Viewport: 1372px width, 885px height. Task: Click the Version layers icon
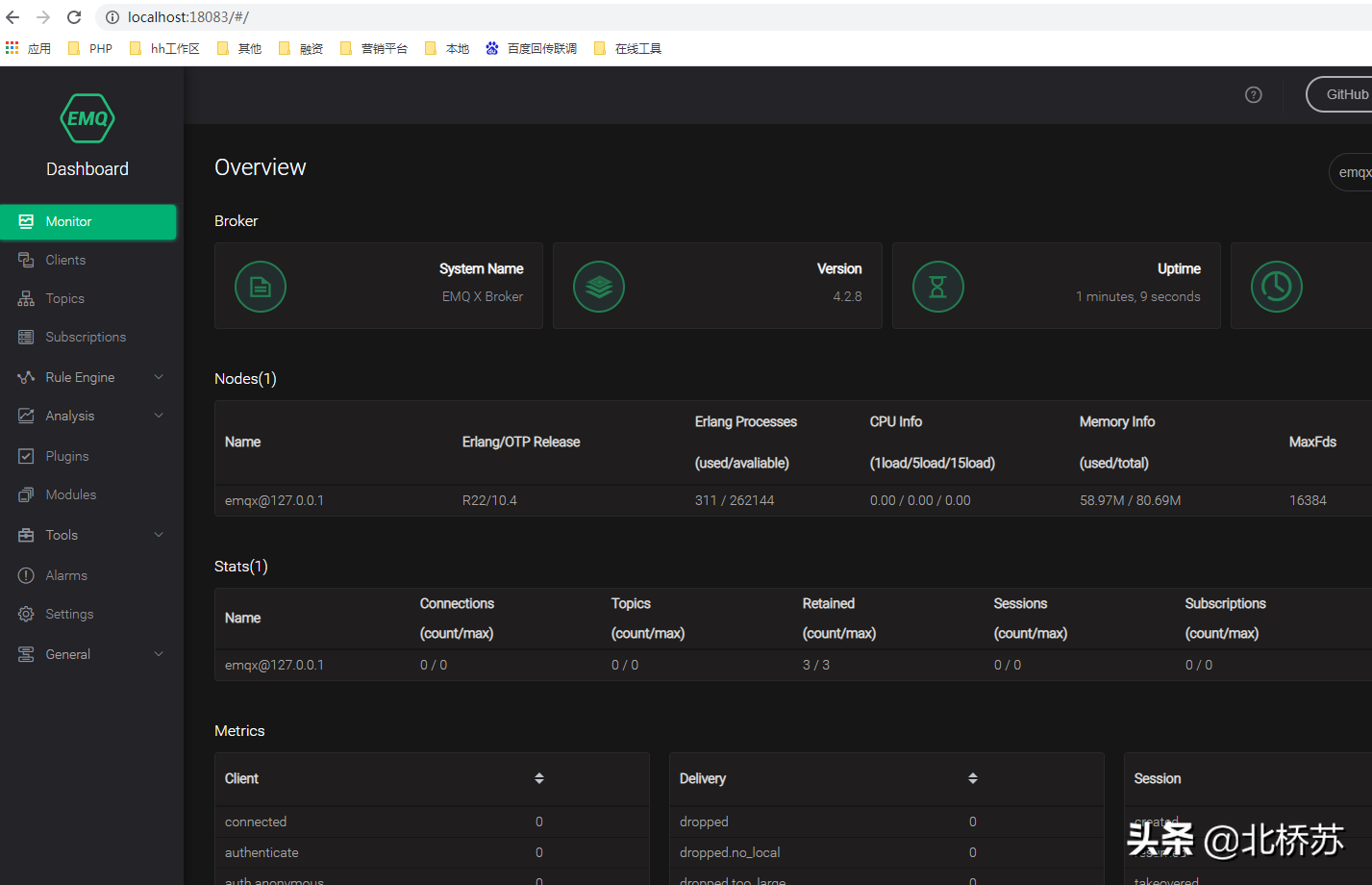pyautogui.click(x=599, y=287)
